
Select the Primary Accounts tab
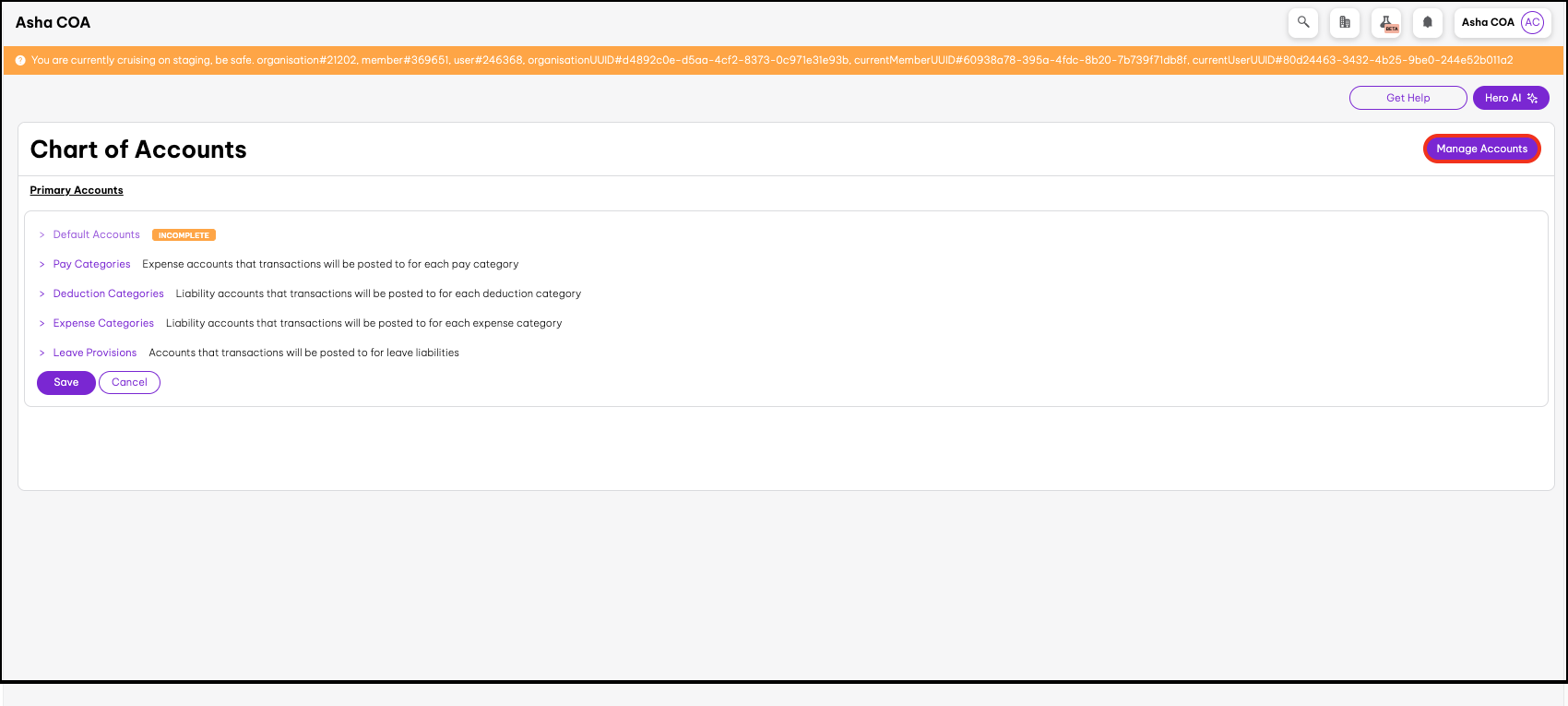pos(77,190)
